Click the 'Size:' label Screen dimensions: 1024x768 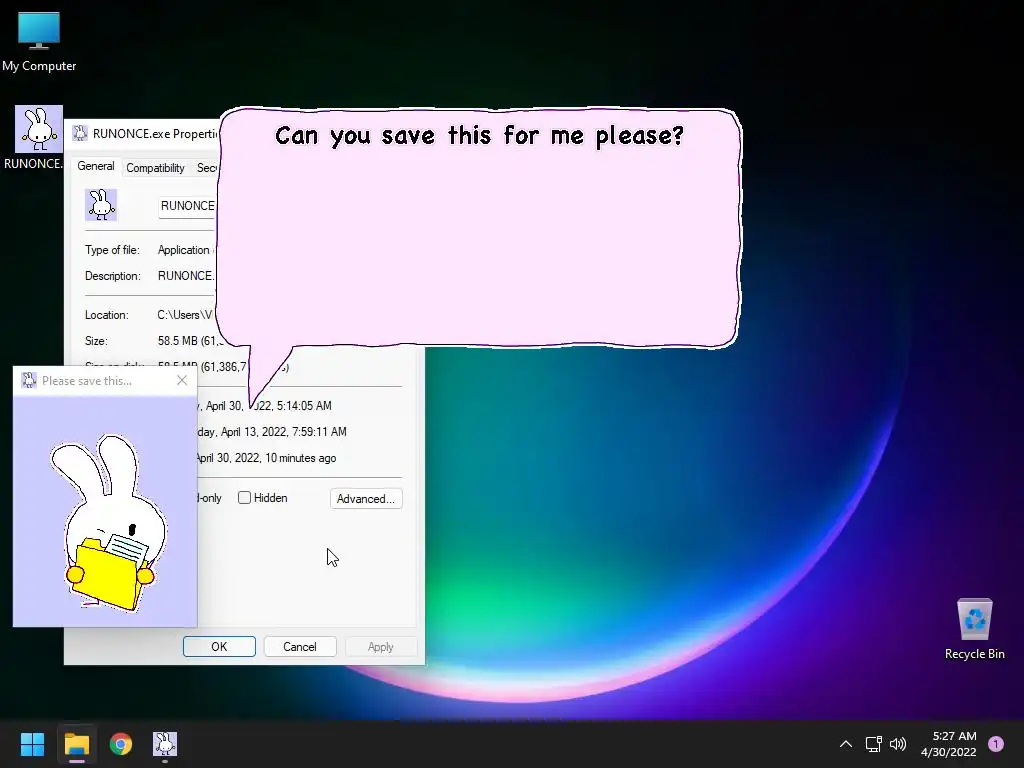pyautogui.click(x=96, y=341)
